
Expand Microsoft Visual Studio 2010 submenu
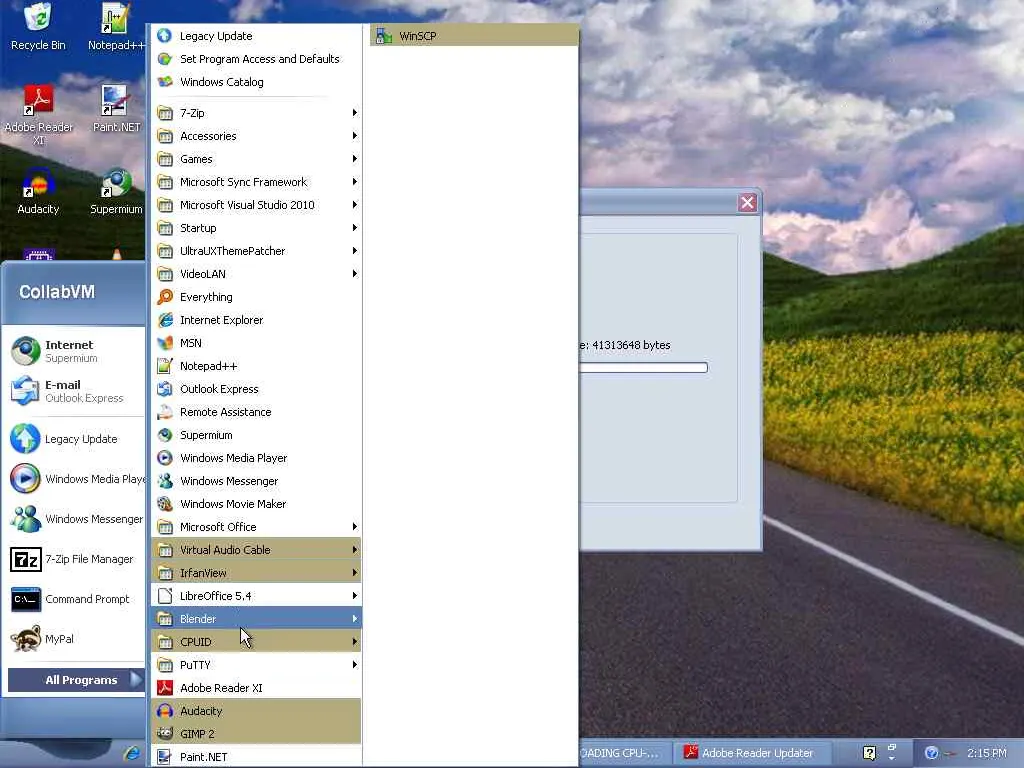point(257,205)
